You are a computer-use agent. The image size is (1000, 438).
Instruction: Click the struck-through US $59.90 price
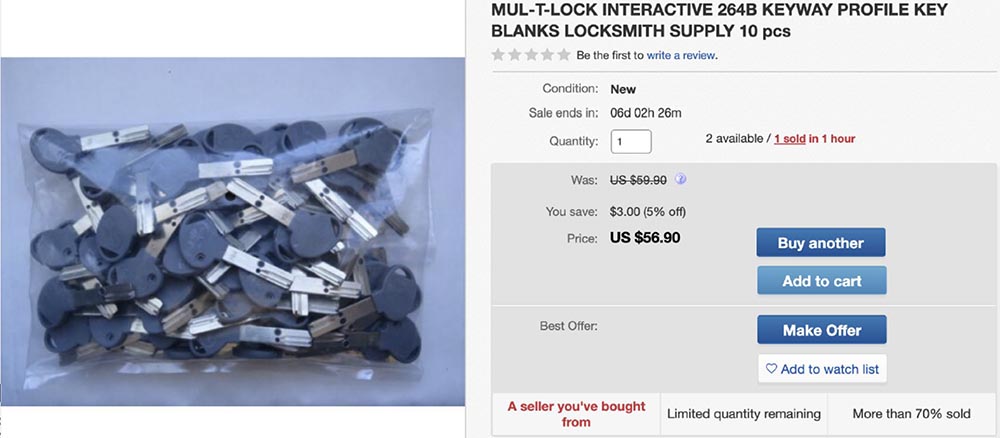tap(640, 180)
